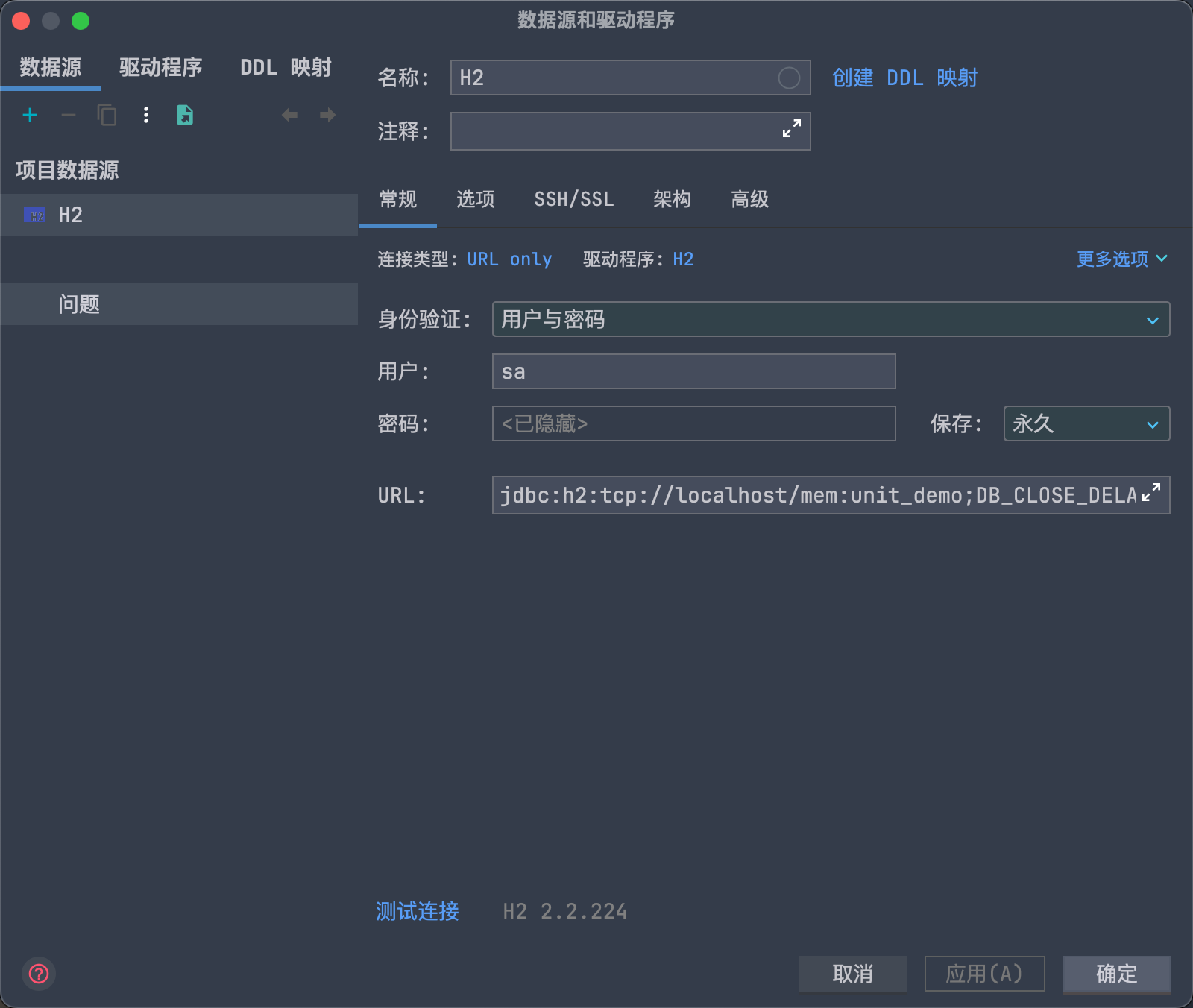Confirm settings with the 确定 button
The width and height of the screenshot is (1193, 1008).
(x=1115, y=974)
